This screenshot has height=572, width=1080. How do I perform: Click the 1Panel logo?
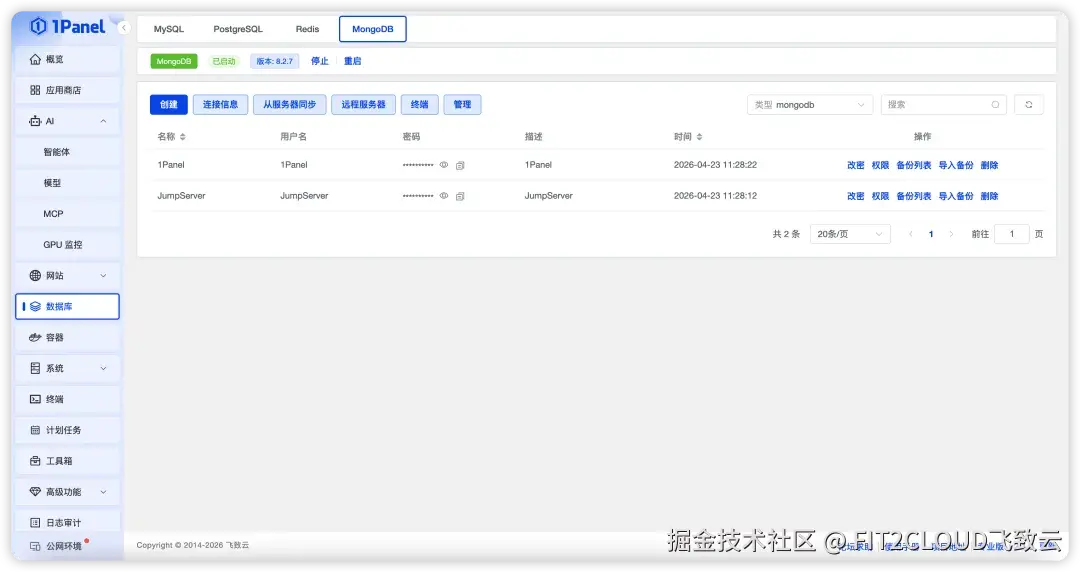click(68, 27)
